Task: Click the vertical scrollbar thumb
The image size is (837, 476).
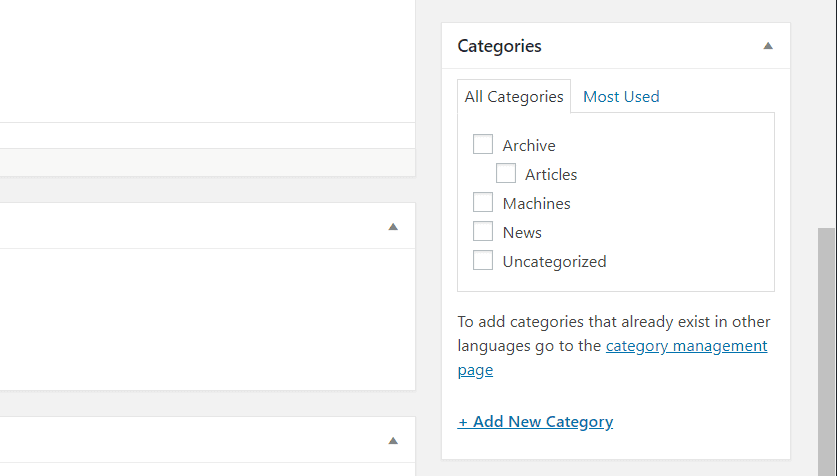Action: click(x=826, y=352)
